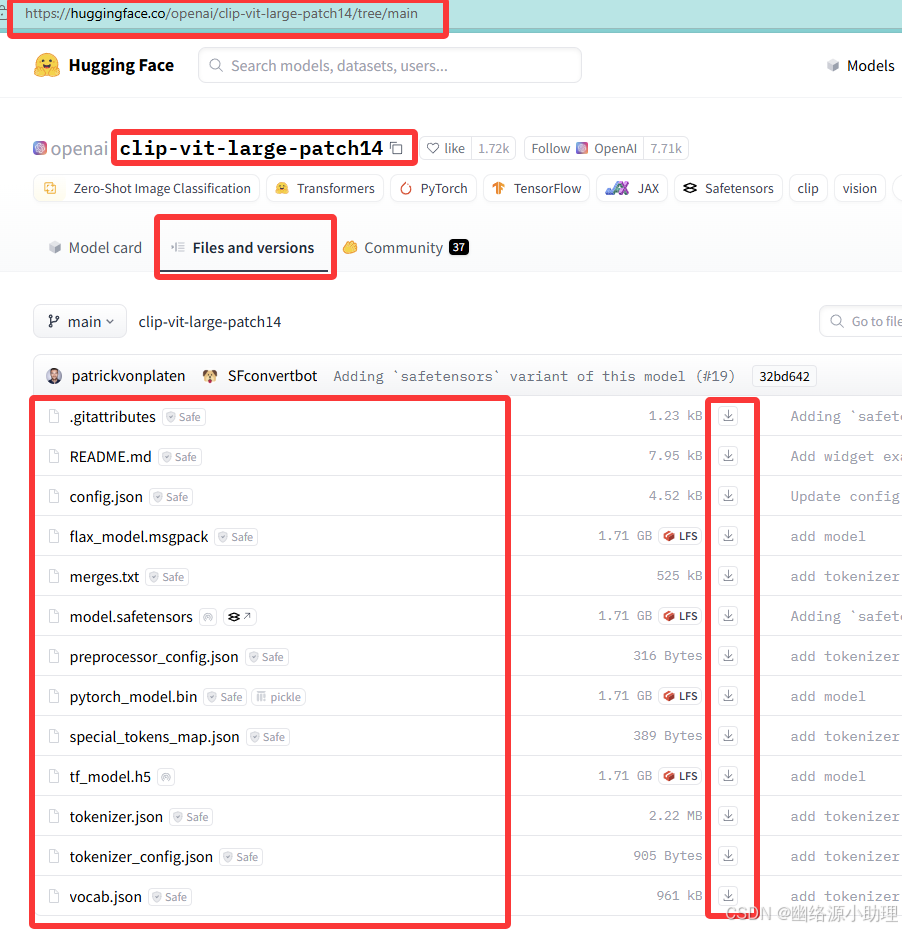Open 'Add widget' commit message for README.md
This screenshot has width=902, height=929.
tap(846, 456)
